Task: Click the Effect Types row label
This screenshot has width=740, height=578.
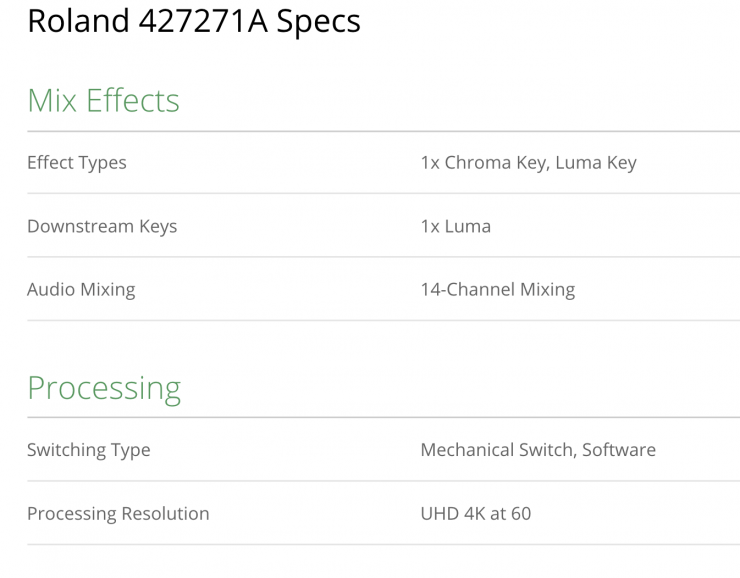Action: (77, 162)
